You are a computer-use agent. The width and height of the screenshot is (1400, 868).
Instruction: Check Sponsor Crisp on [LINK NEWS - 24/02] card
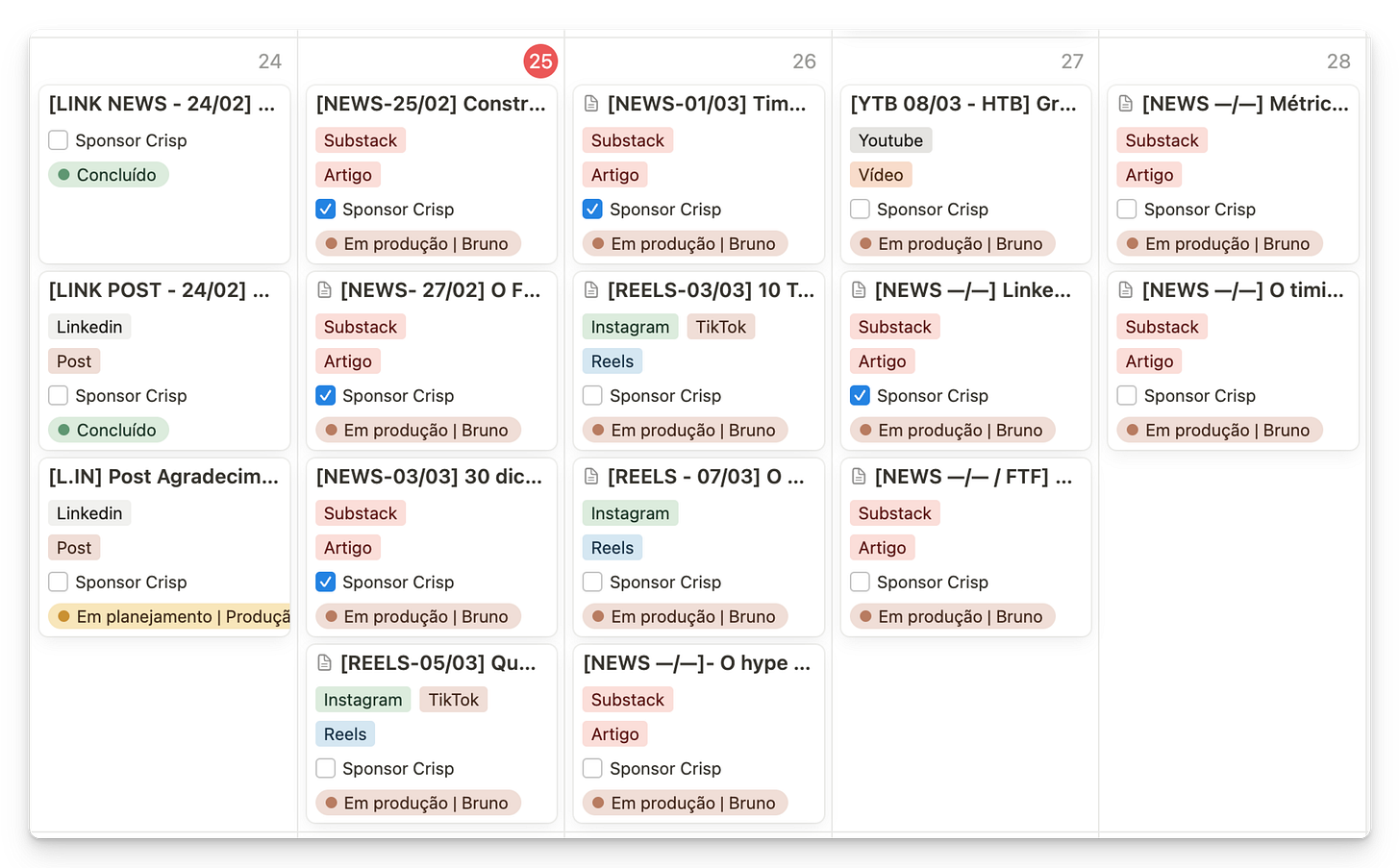coord(58,140)
